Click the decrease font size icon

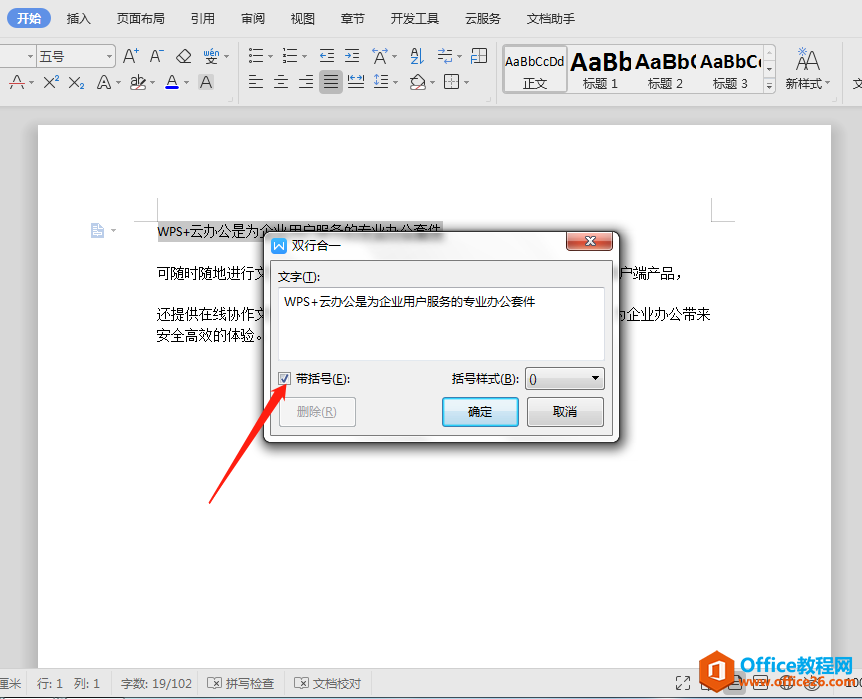coord(157,56)
